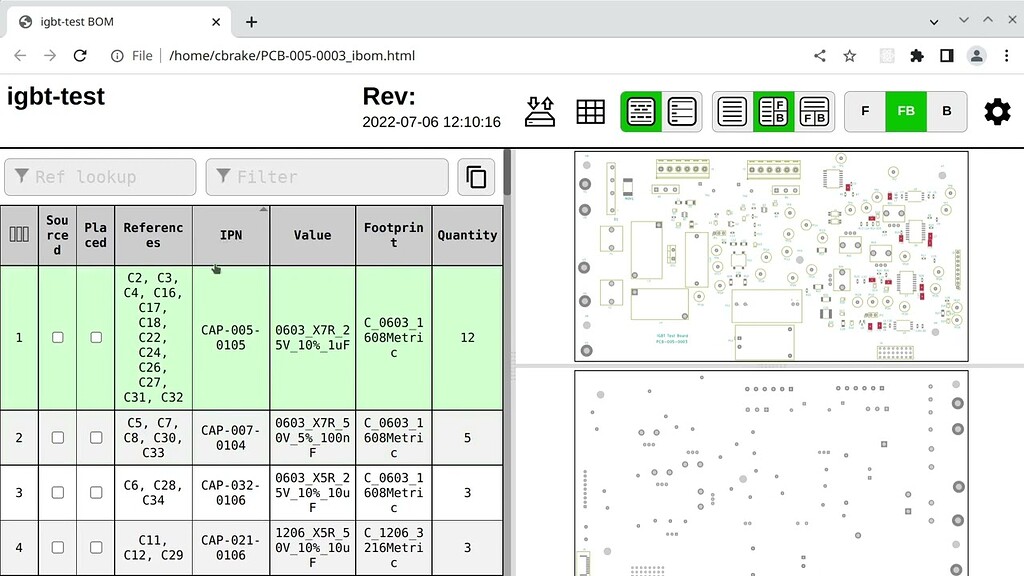The width and height of the screenshot is (1024, 576).
Task: Copy the BOM table using the copy icon
Action: (x=476, y=176)
